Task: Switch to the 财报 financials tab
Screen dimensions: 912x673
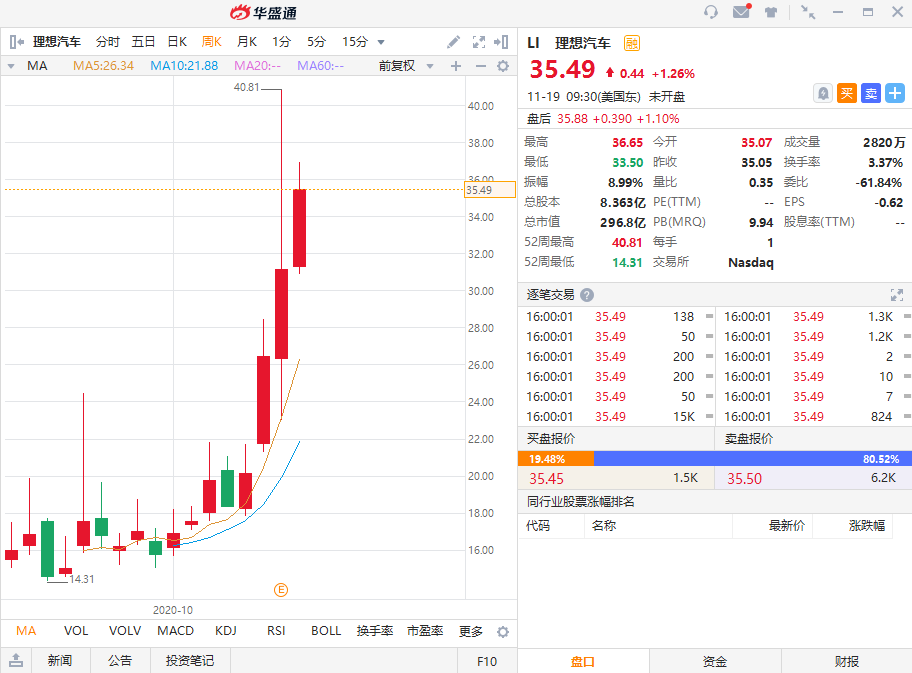Action: click(847, 661)
